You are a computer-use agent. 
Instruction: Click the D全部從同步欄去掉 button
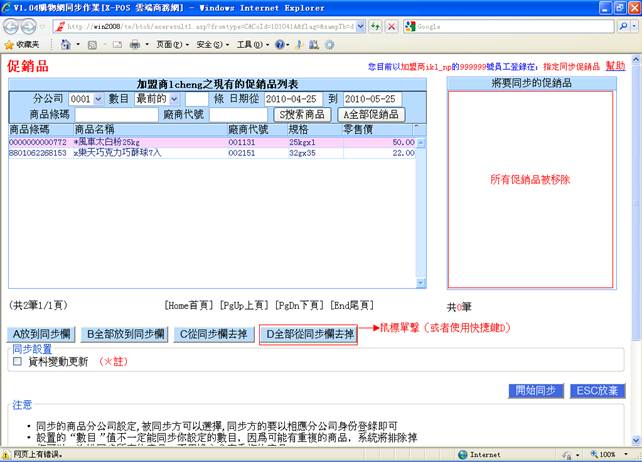[308, 334]
